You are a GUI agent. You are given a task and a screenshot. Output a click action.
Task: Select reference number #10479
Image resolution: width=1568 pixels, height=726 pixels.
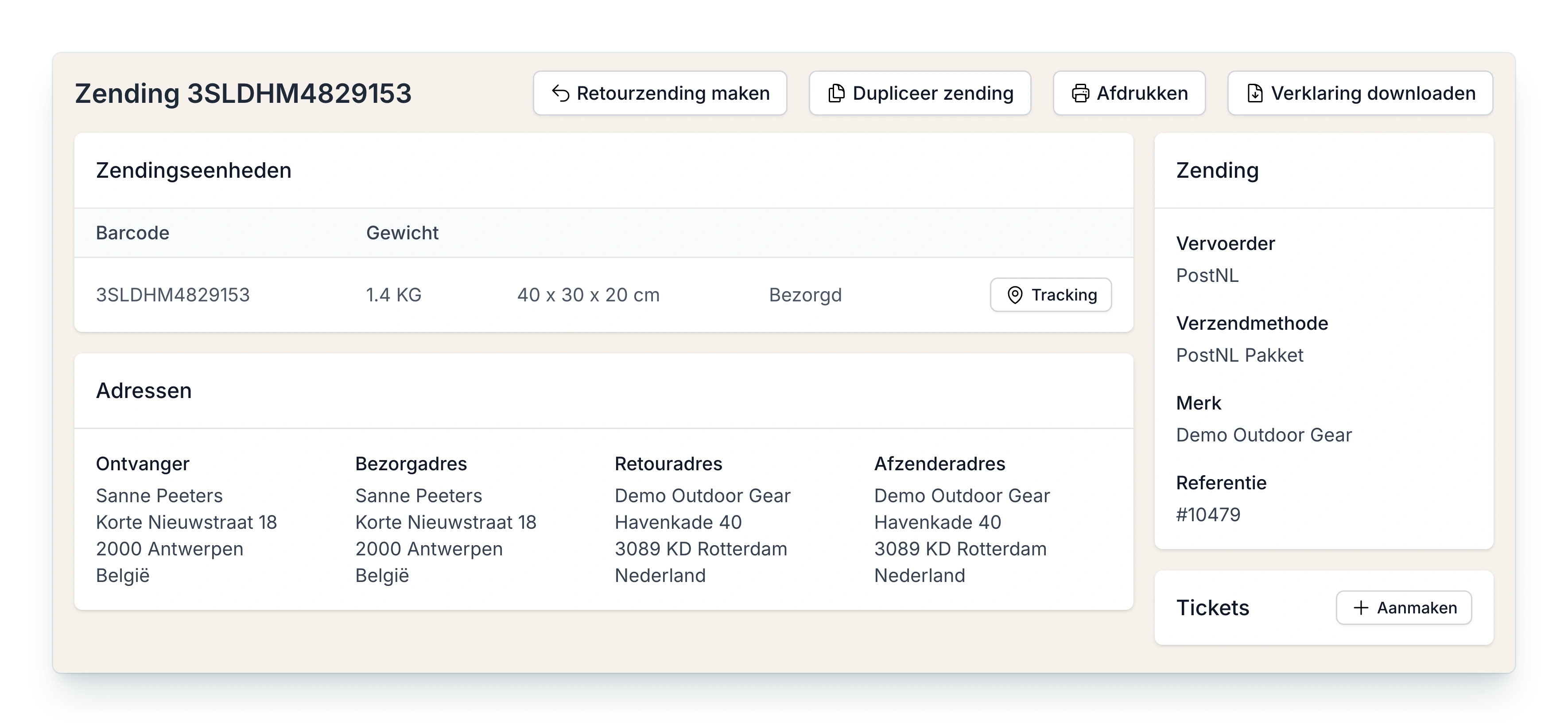(x=1208, y=515)
